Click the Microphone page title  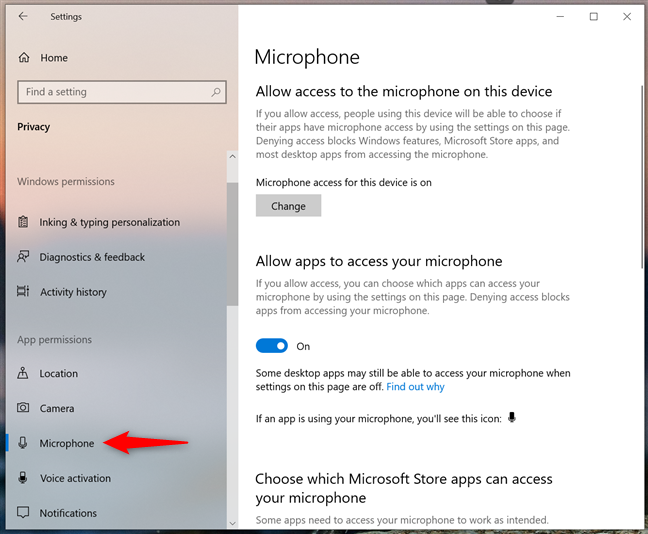pos(307,57)
